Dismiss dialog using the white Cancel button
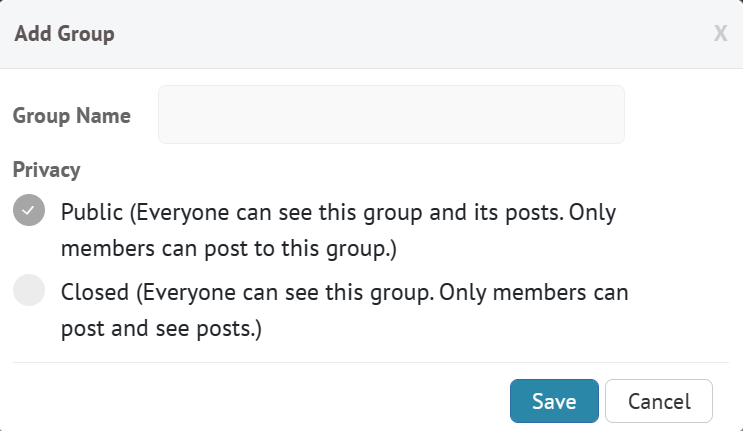 click(659, 401)
